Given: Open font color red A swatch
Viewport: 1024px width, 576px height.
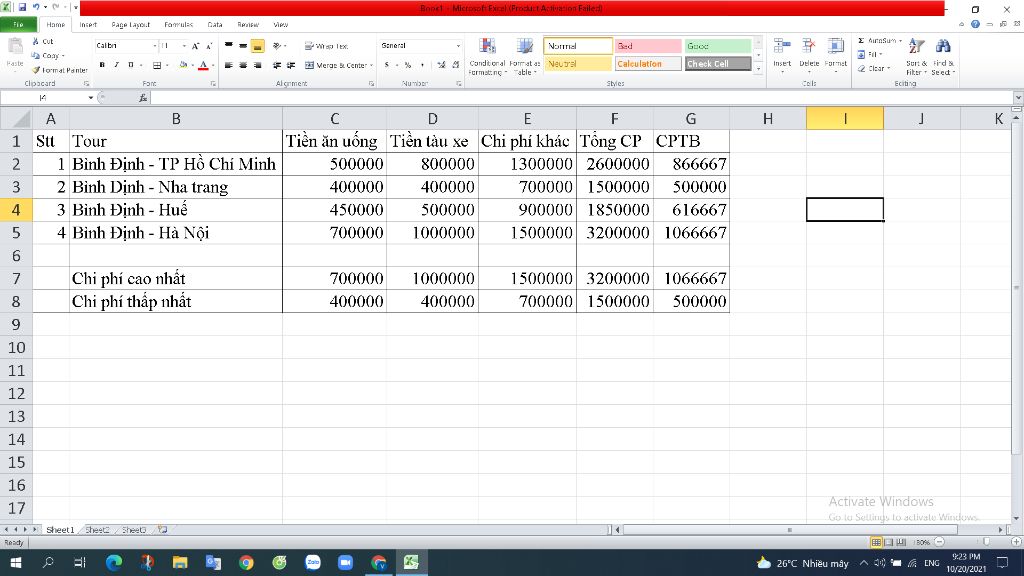Looking at the screenshot, I should [x=203, y=65].
